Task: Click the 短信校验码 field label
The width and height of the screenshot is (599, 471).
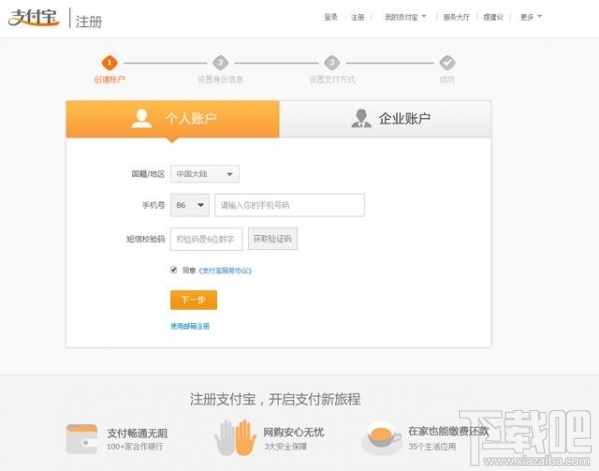Action: (x=146, y=239)
